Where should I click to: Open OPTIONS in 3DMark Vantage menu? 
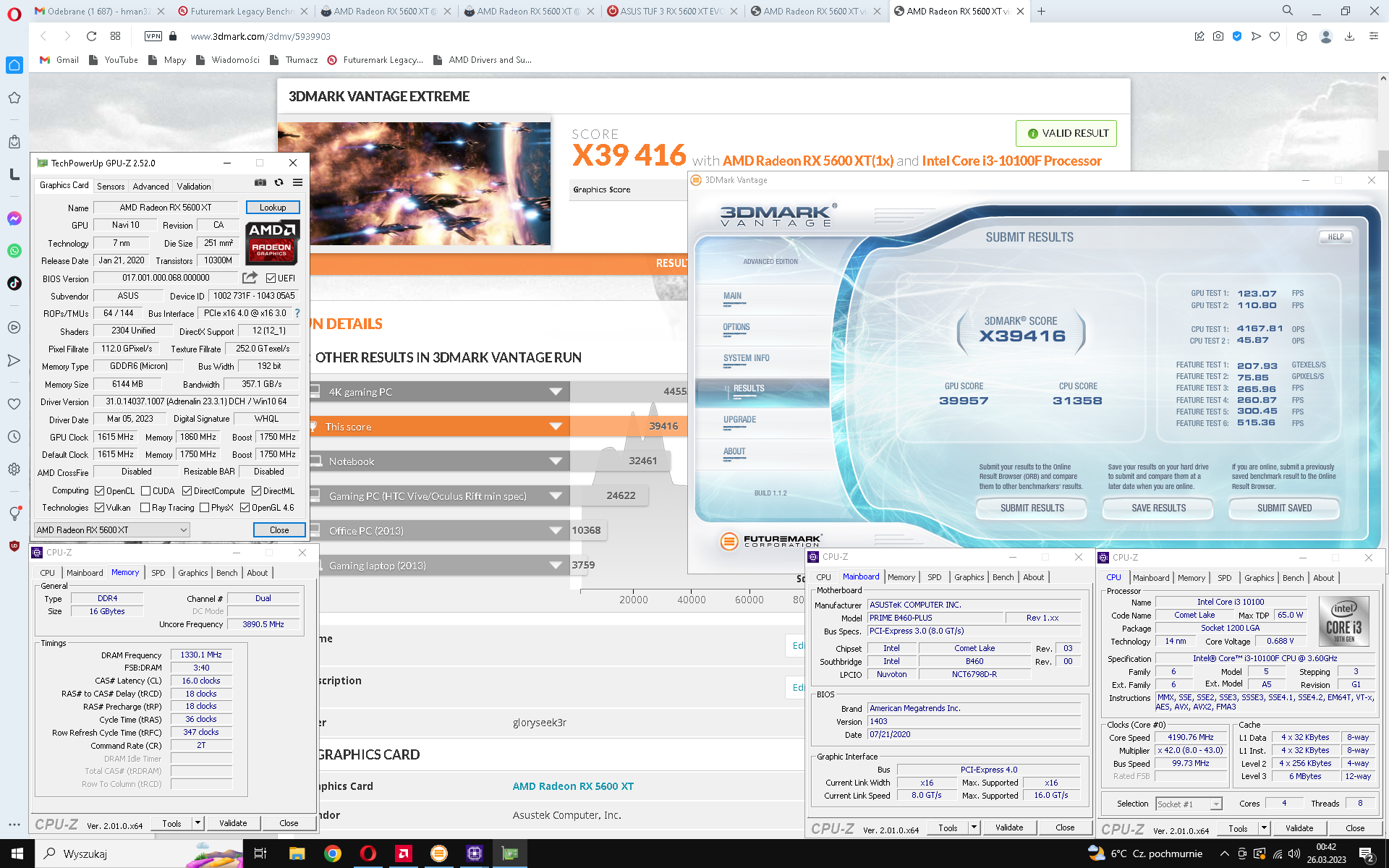(x=736, y=327)
